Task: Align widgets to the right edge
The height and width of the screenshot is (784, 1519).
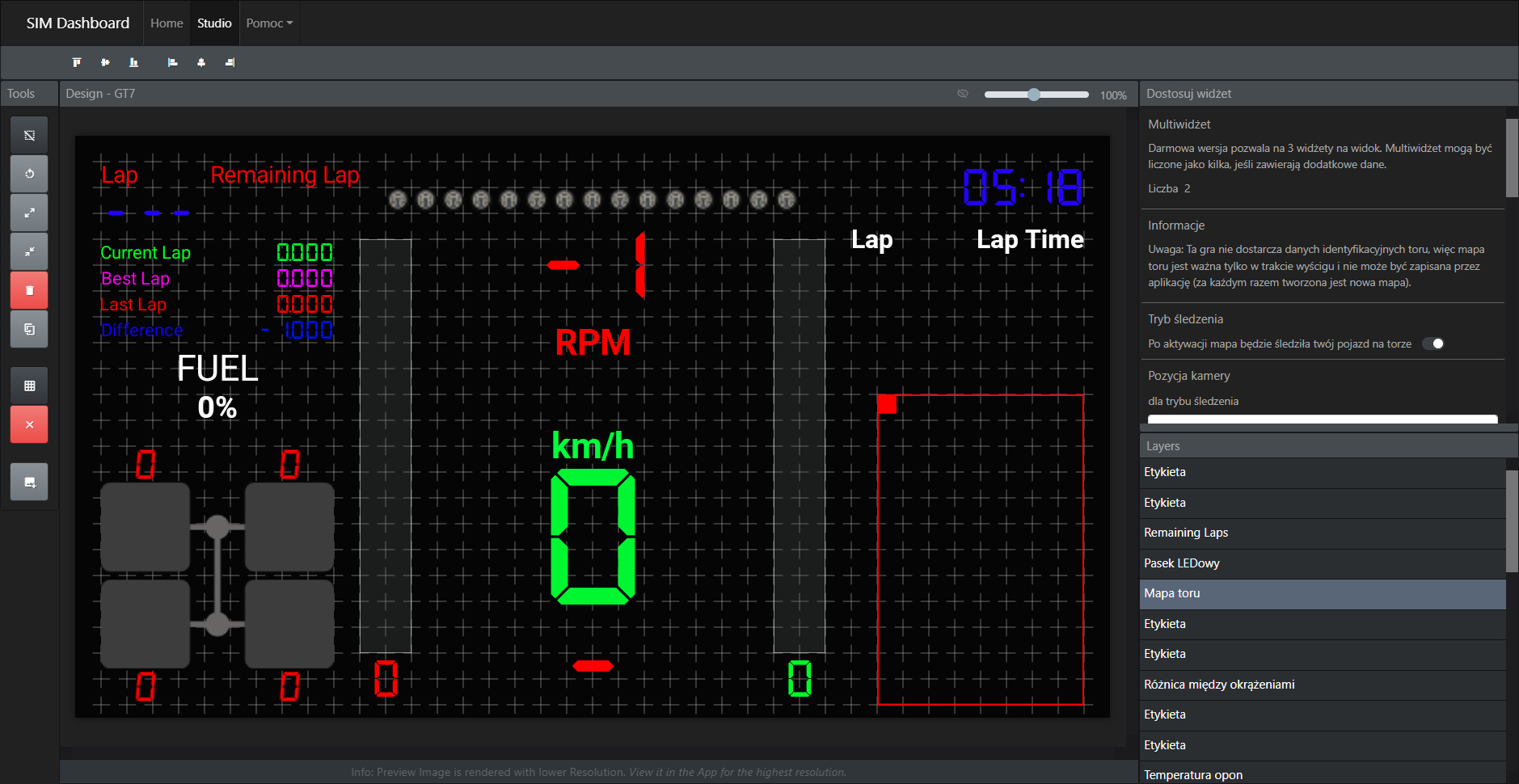Action: (x=230, y=62)
